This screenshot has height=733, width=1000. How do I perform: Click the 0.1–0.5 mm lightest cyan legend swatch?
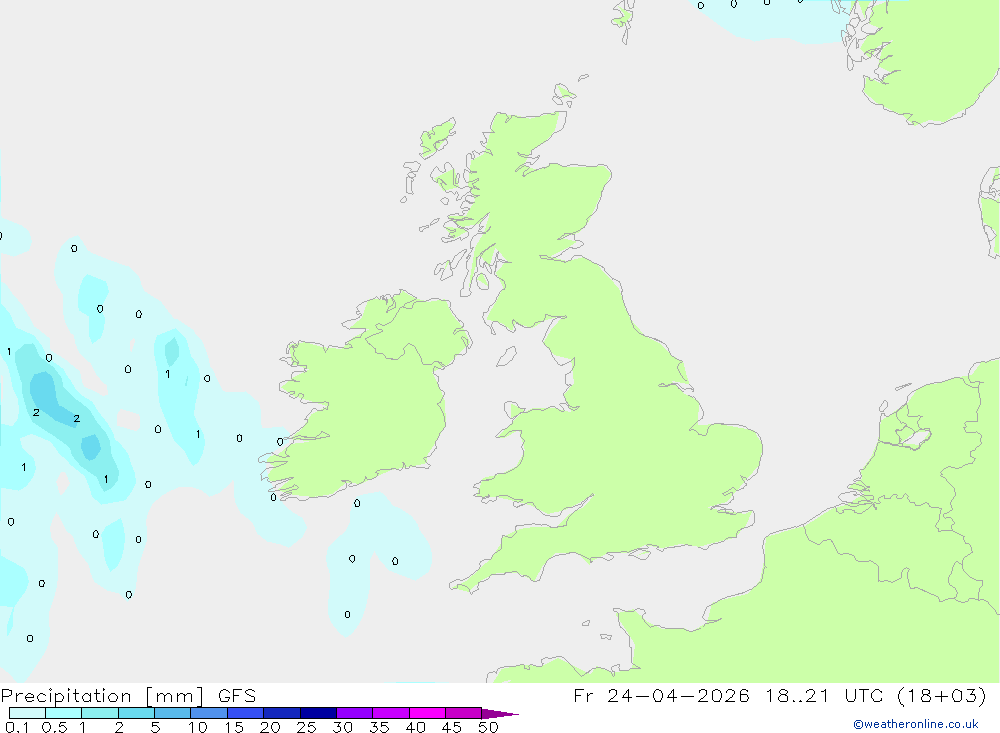[x=27, y=713]
